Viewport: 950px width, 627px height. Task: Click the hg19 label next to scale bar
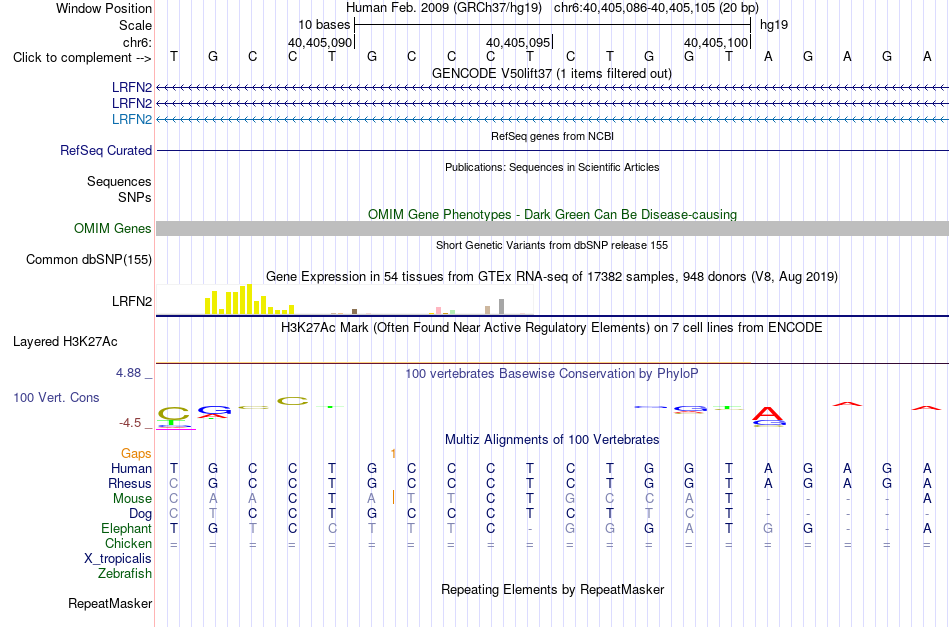coord(774,25)
